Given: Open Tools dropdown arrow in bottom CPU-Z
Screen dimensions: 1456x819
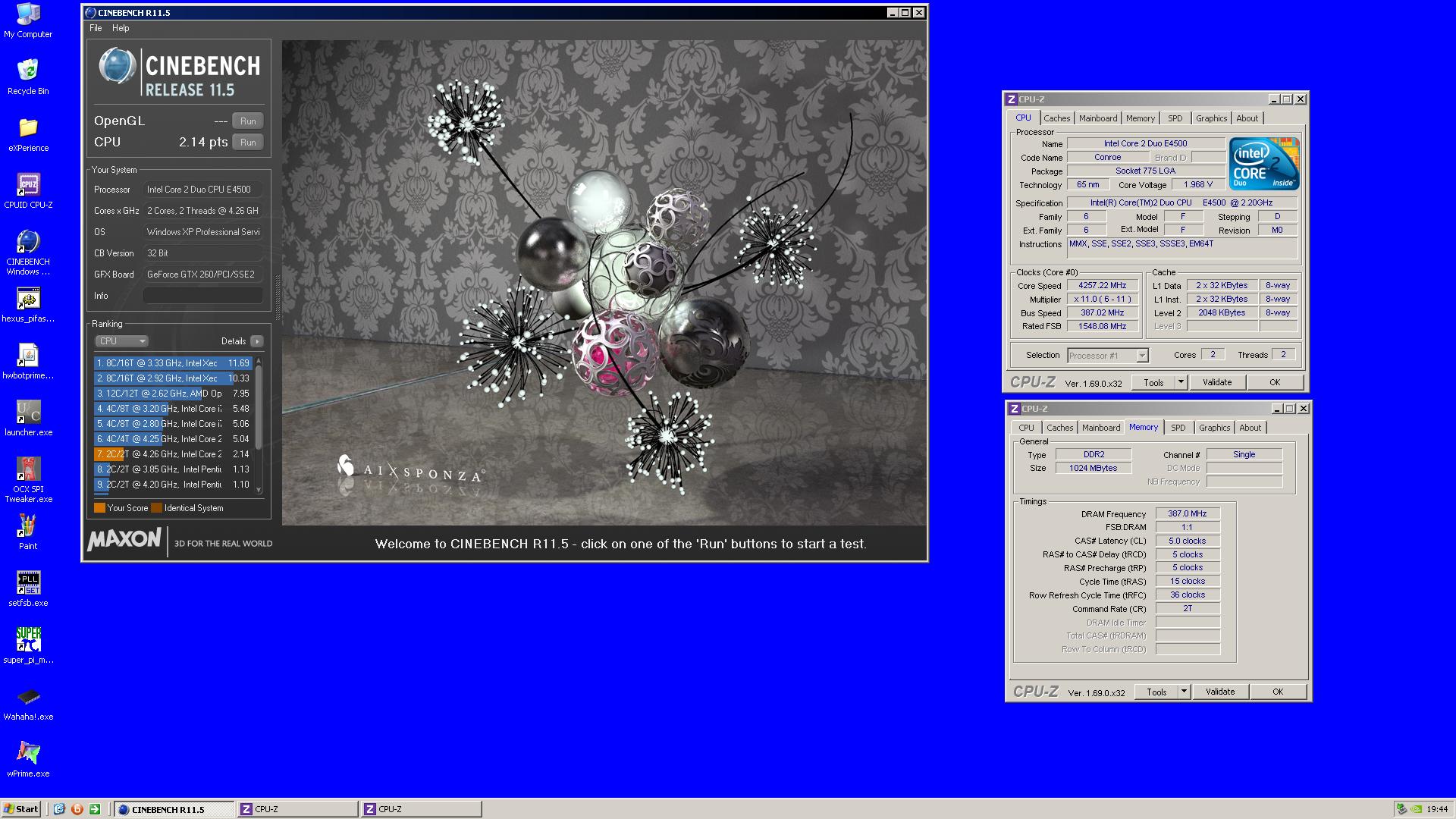Looking at the screenshot, I should 1184,692.
